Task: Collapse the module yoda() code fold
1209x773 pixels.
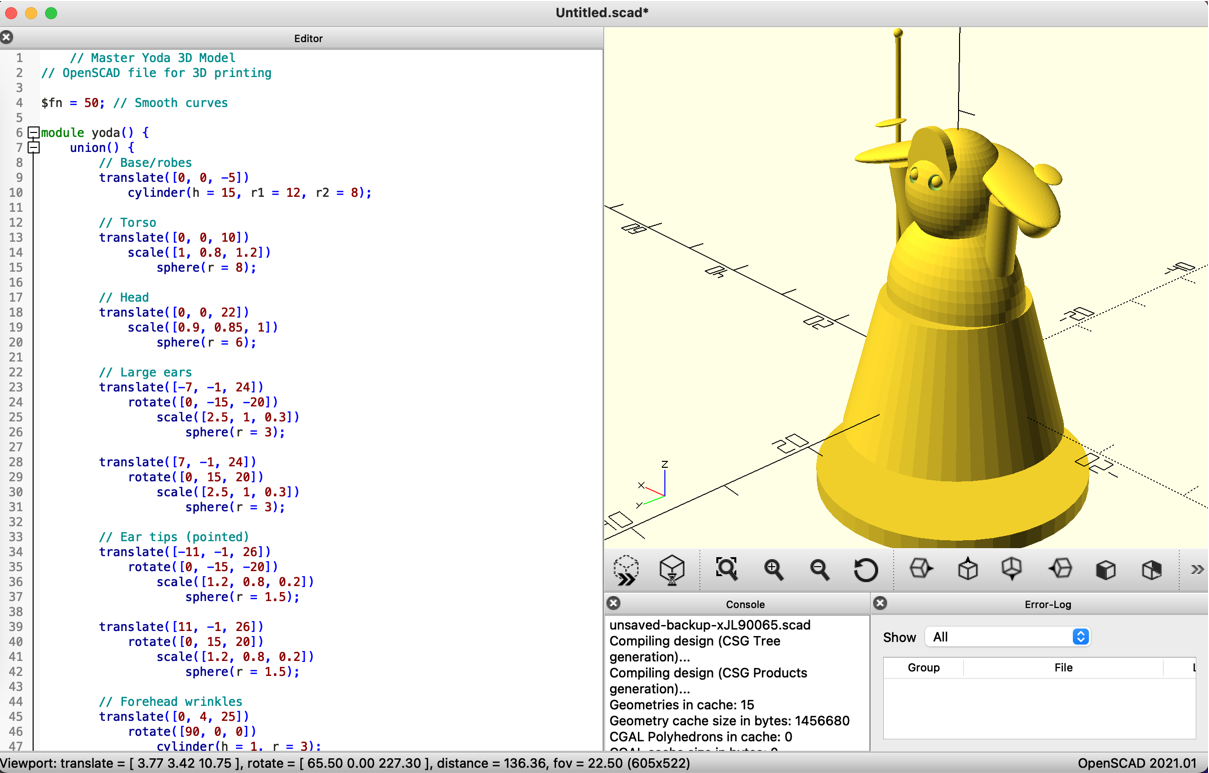Action: tap(33, 133)
